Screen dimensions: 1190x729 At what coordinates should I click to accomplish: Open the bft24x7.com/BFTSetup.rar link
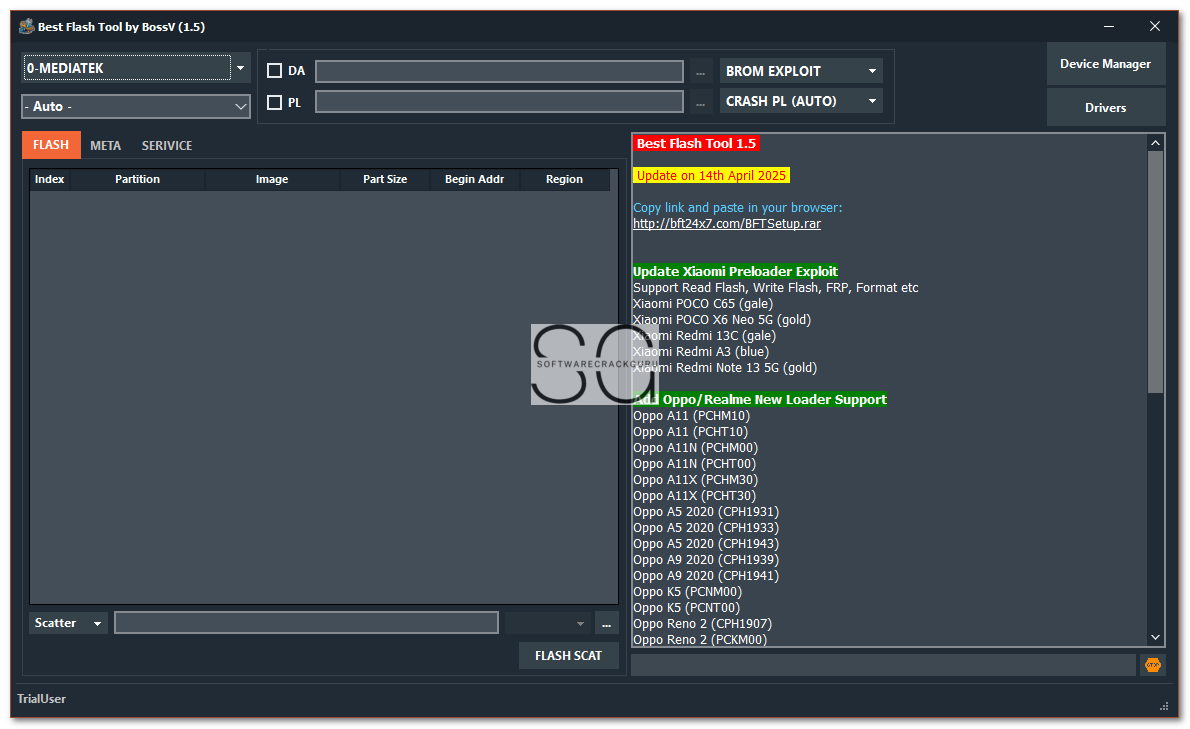[727, 224]
